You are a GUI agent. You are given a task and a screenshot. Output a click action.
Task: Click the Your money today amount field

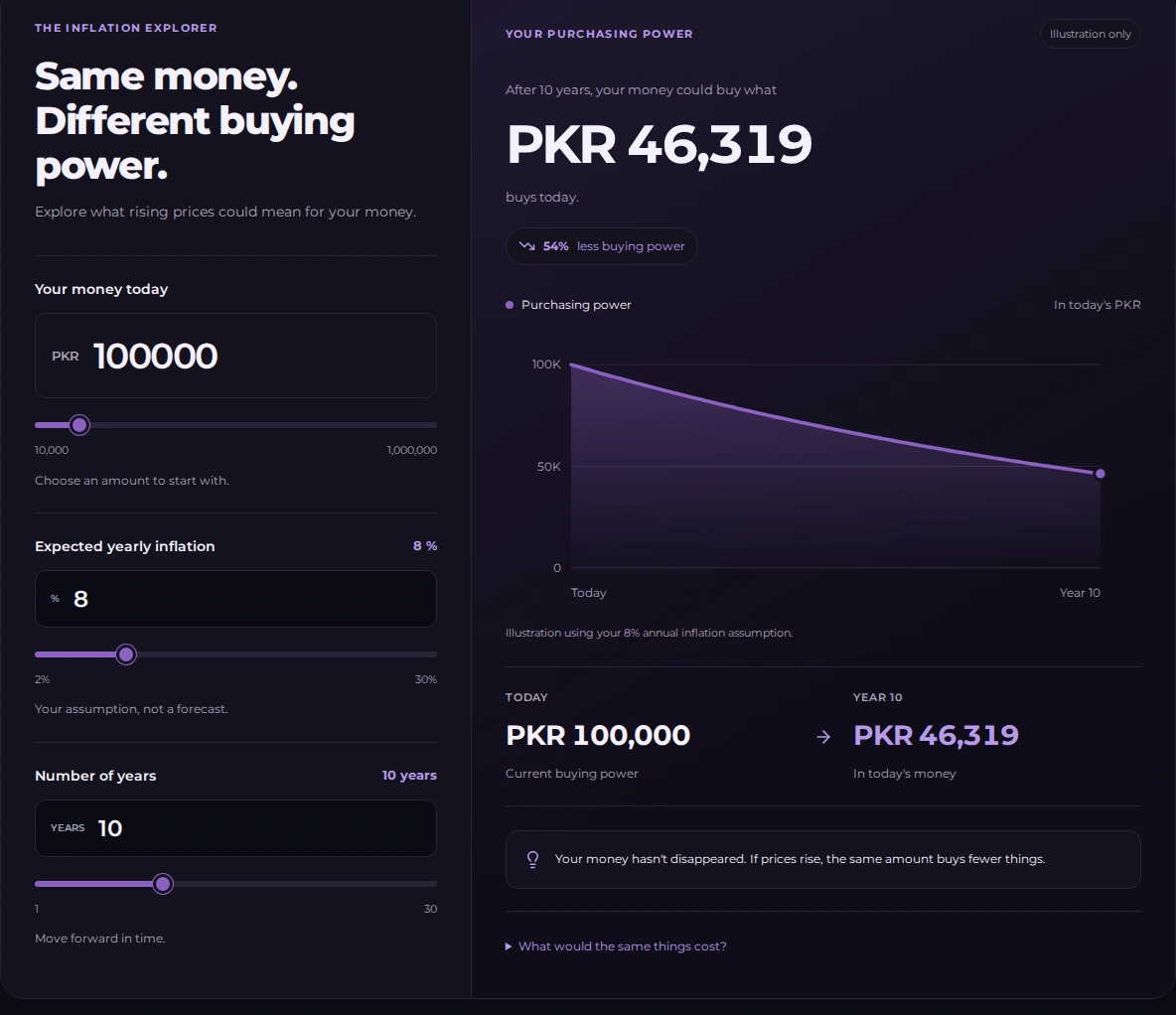[x=235, y=356]
